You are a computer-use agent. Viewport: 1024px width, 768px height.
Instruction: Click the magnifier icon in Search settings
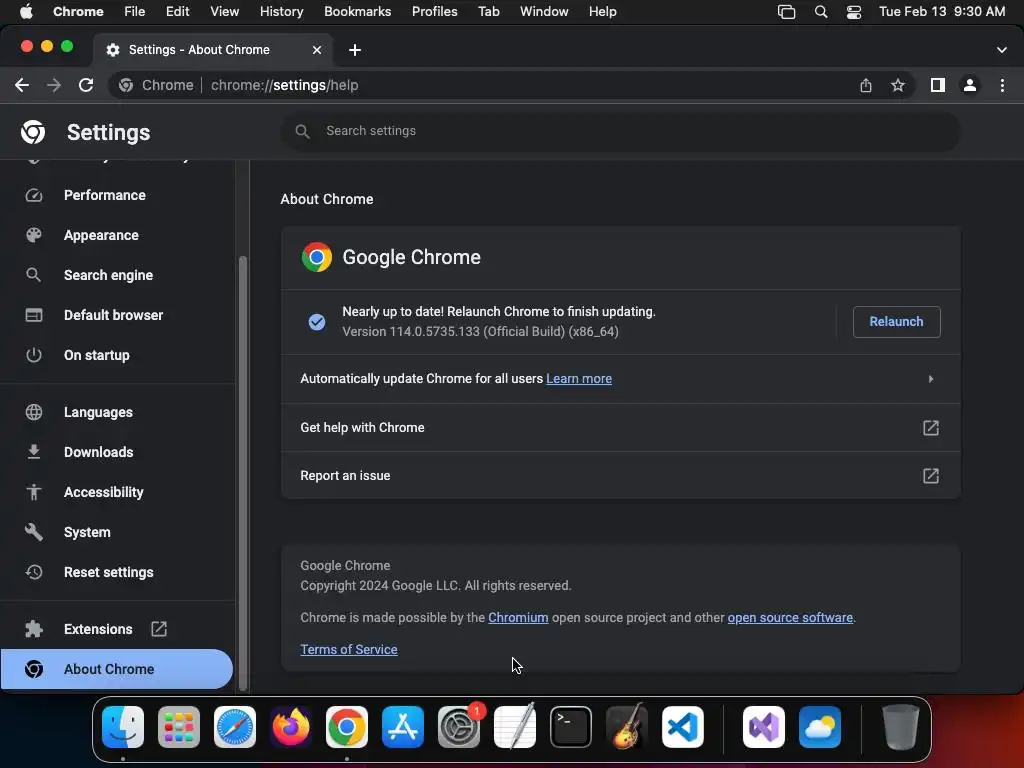(302, 131)
